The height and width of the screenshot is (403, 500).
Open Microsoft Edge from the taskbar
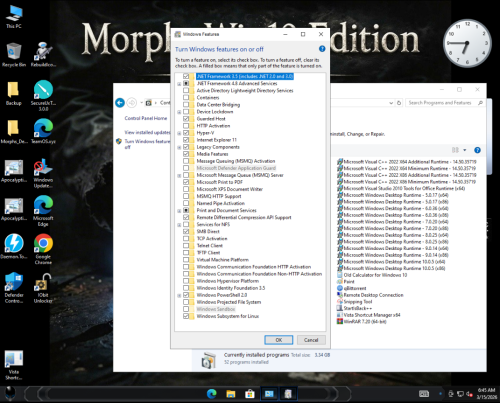pos(211,394)
